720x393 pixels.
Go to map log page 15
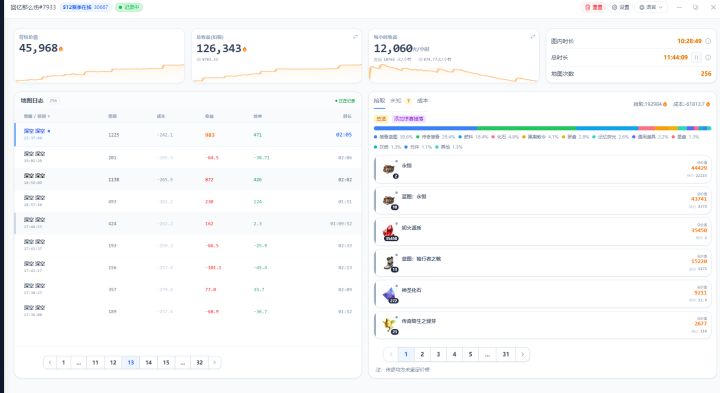tap(166, 362)
